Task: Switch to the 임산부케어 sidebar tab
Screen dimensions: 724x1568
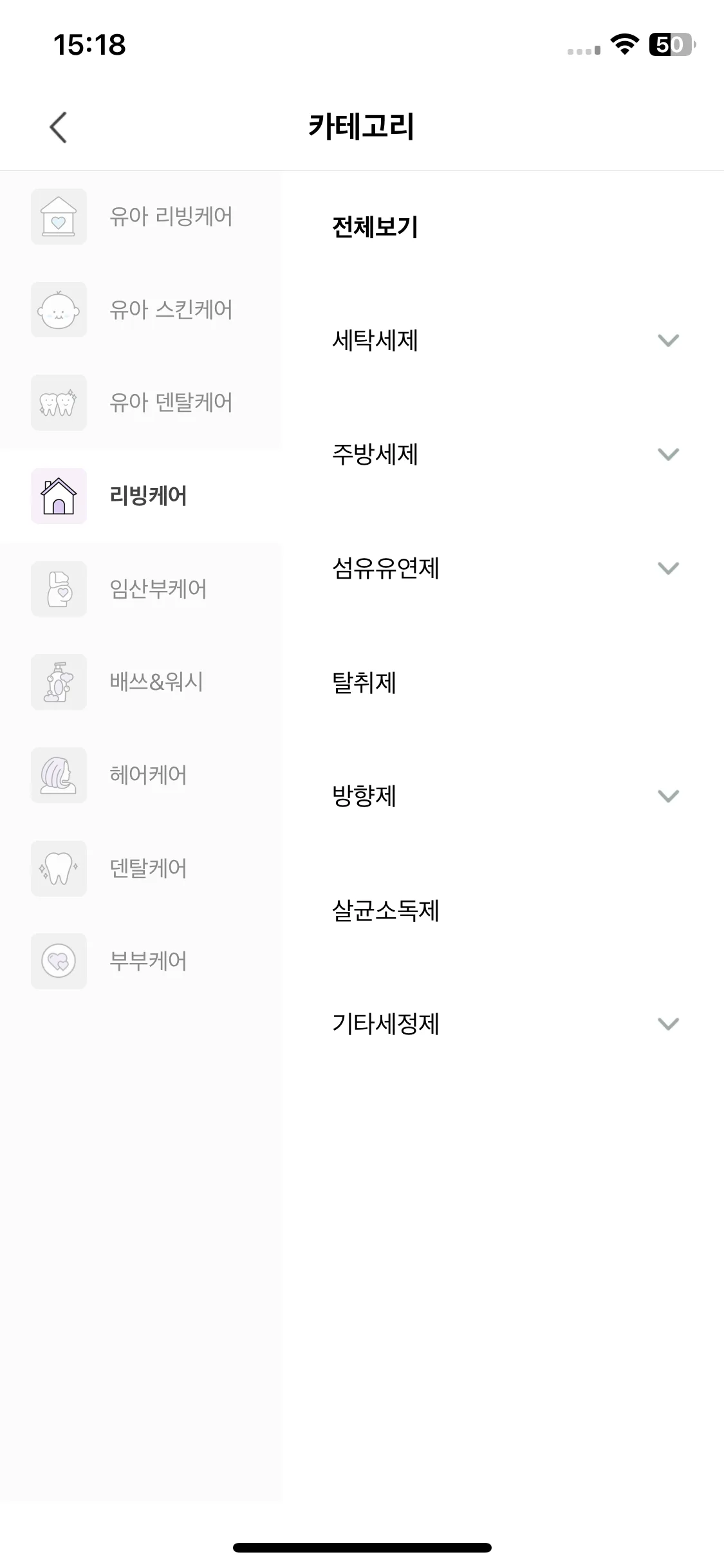Action: pos(140,589)
